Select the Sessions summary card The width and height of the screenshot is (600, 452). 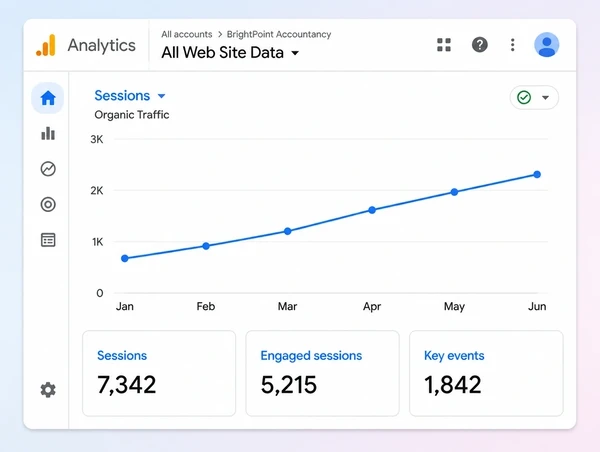[x=159, y=373]
